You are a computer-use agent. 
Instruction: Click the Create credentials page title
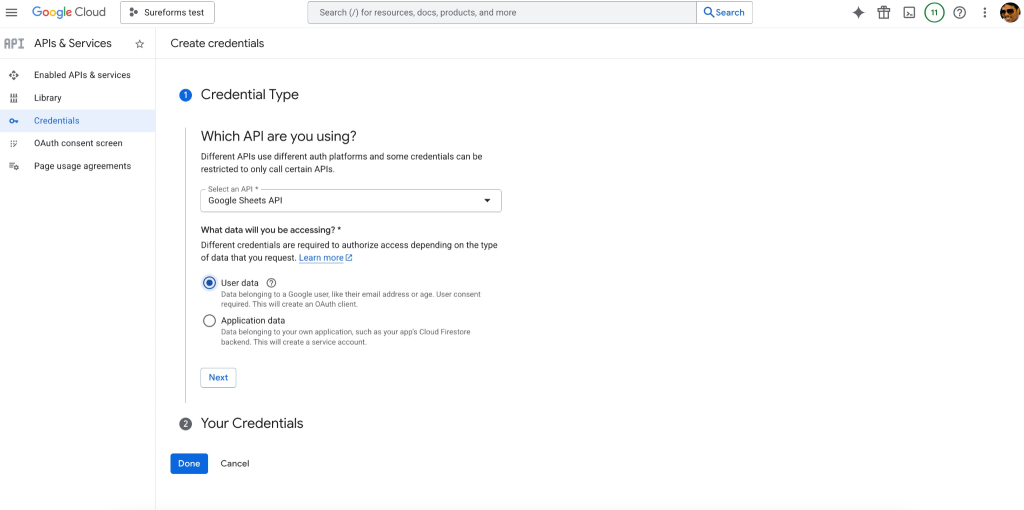click(x=217, y=43)
